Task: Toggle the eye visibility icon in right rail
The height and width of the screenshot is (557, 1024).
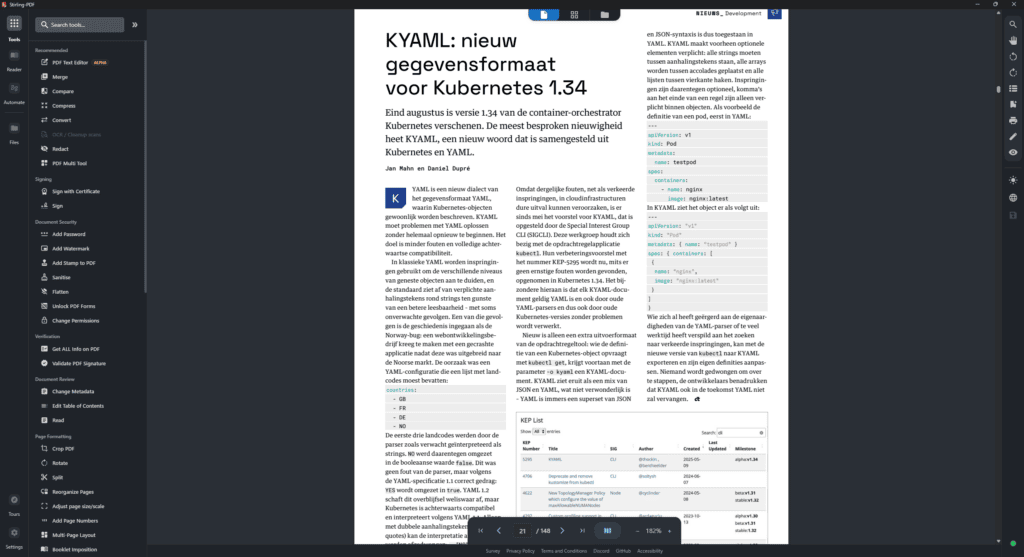Action: pyautogui.click(x=1013, y=152)
